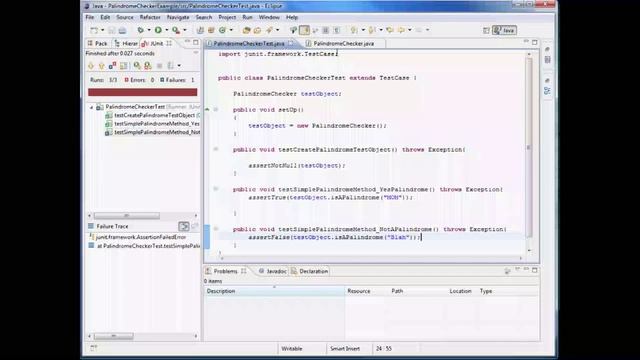Image resolution: width=640 pixels, height=360 pixels.
Task: Click the Save toolbar icon
Action: tap(112, 30)
